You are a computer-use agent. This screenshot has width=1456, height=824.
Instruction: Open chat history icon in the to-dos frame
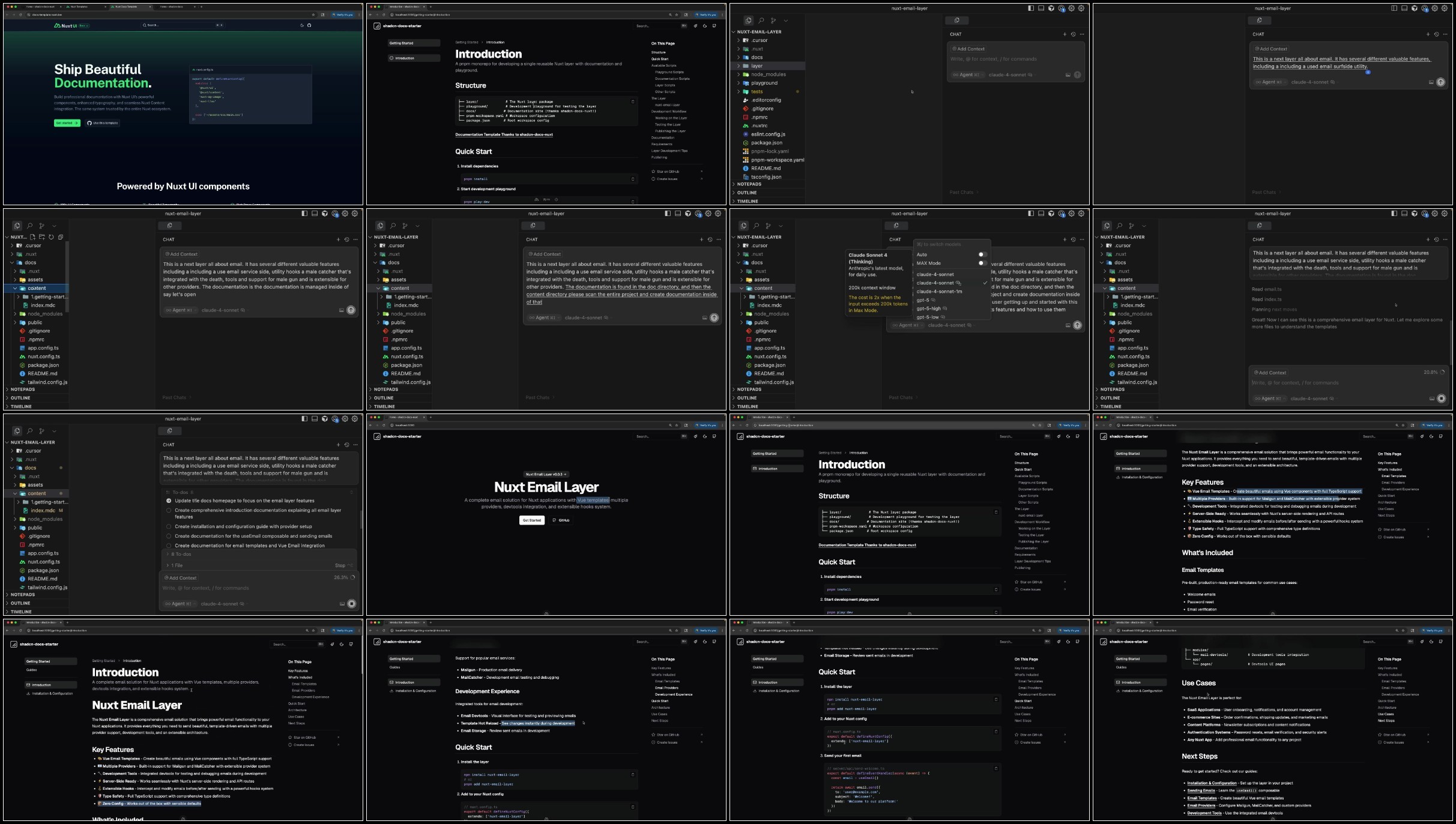[346, 445]
